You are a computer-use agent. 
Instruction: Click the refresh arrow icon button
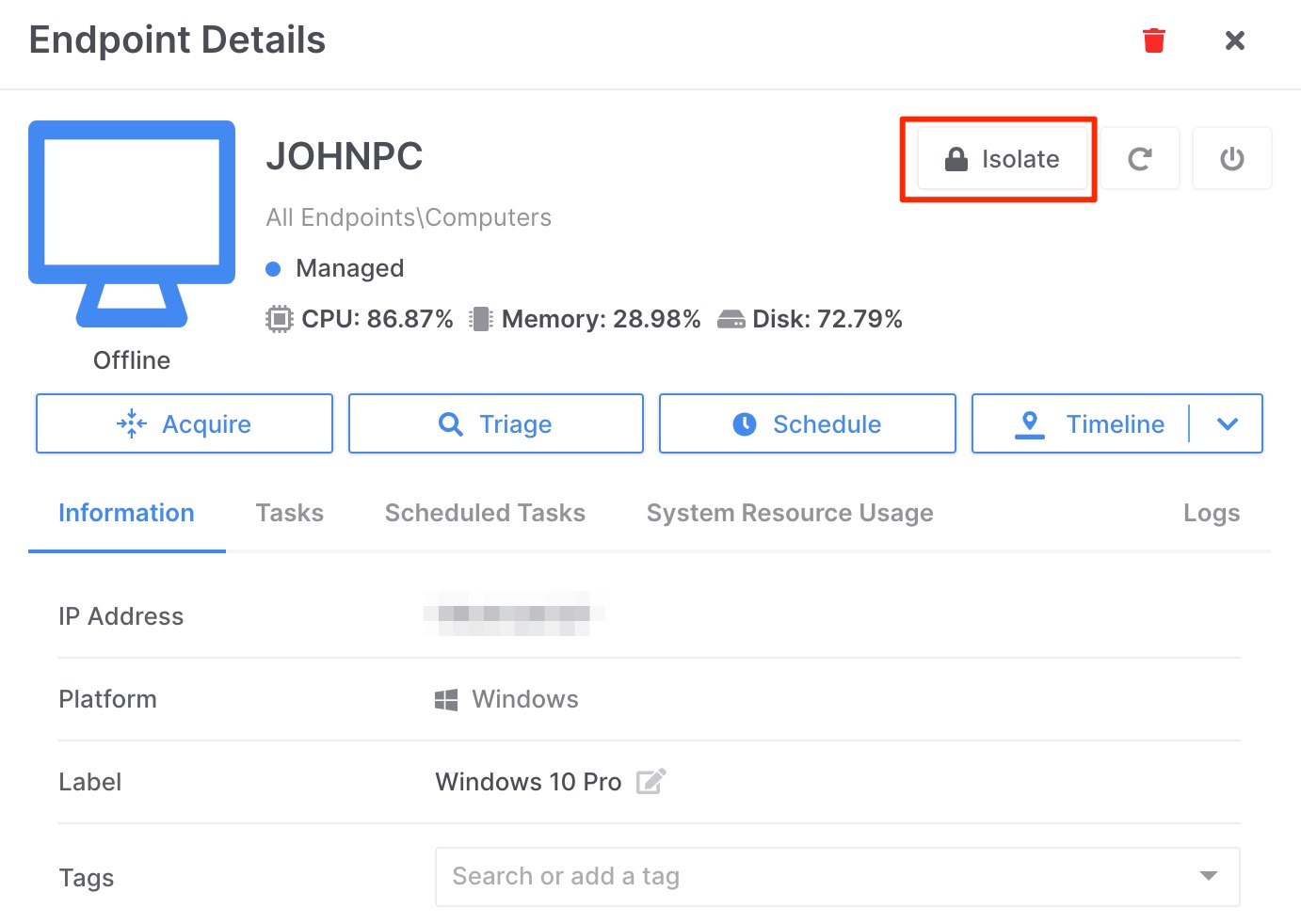pos(1139,159)
